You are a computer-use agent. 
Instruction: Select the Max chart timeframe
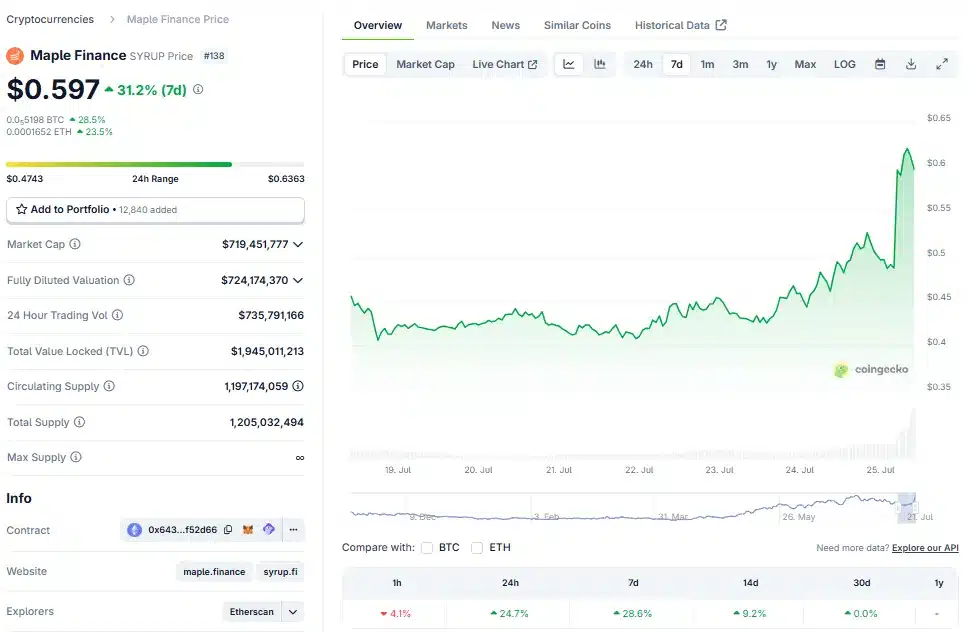point(805,64)
